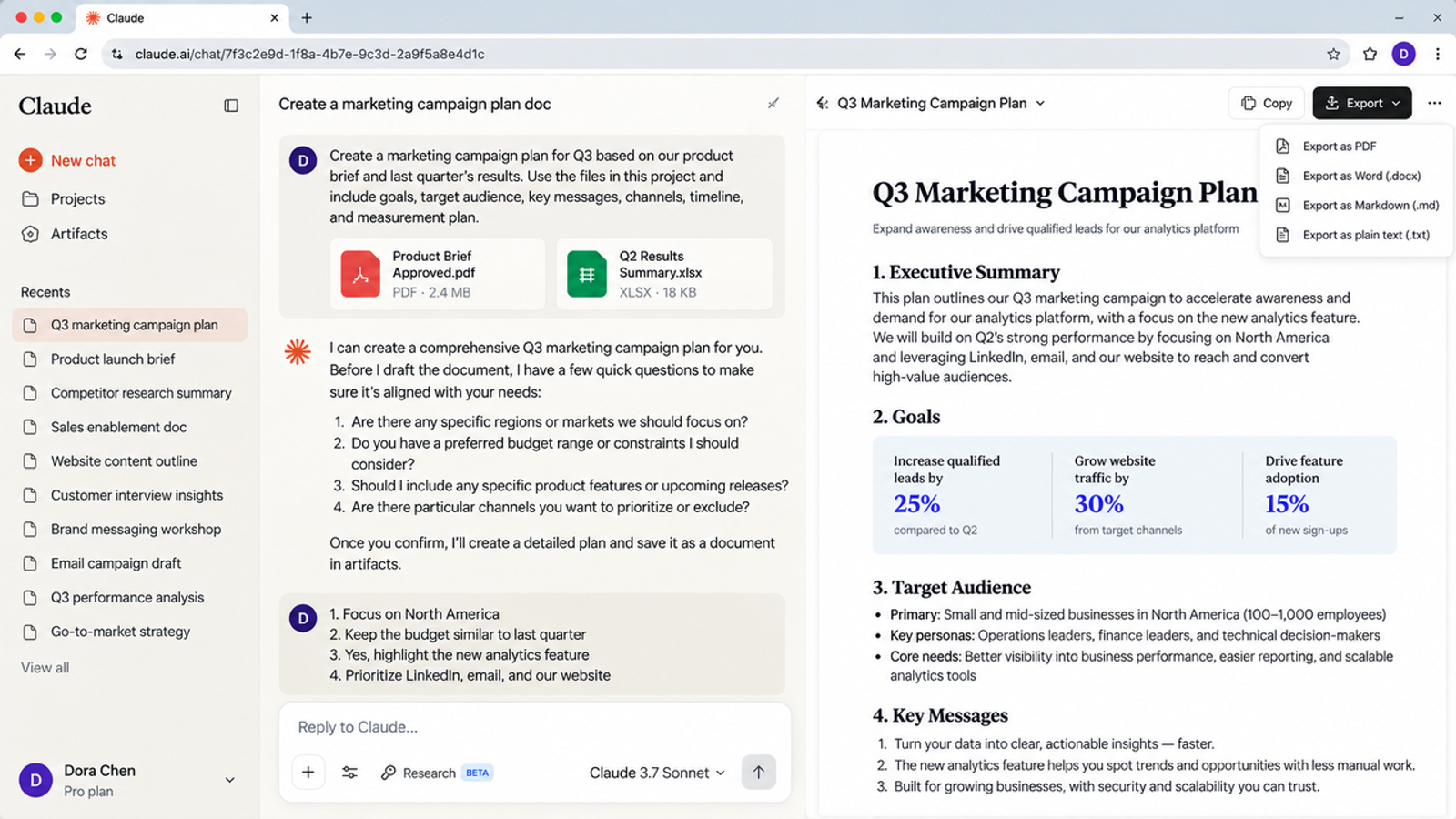The image size is (1456, 819).
Task: Open Artifacts in the sidebar
Action: (x=64, y=234)
